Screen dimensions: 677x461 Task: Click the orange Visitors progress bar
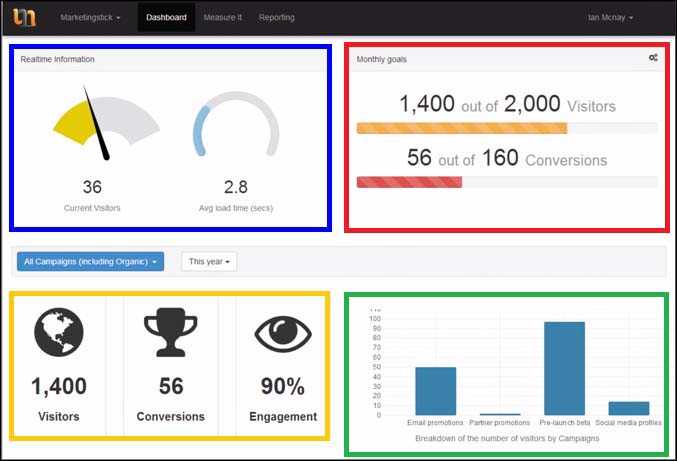pos(462,128)
